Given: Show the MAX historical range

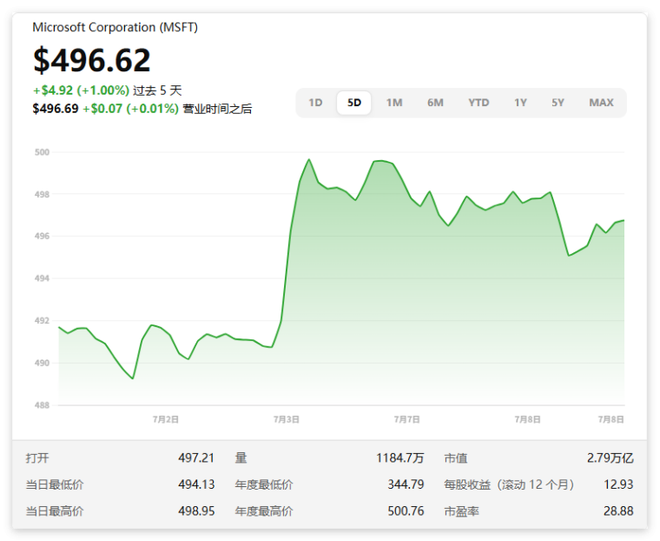Looking at the screenshot, I should pos(601,103).
